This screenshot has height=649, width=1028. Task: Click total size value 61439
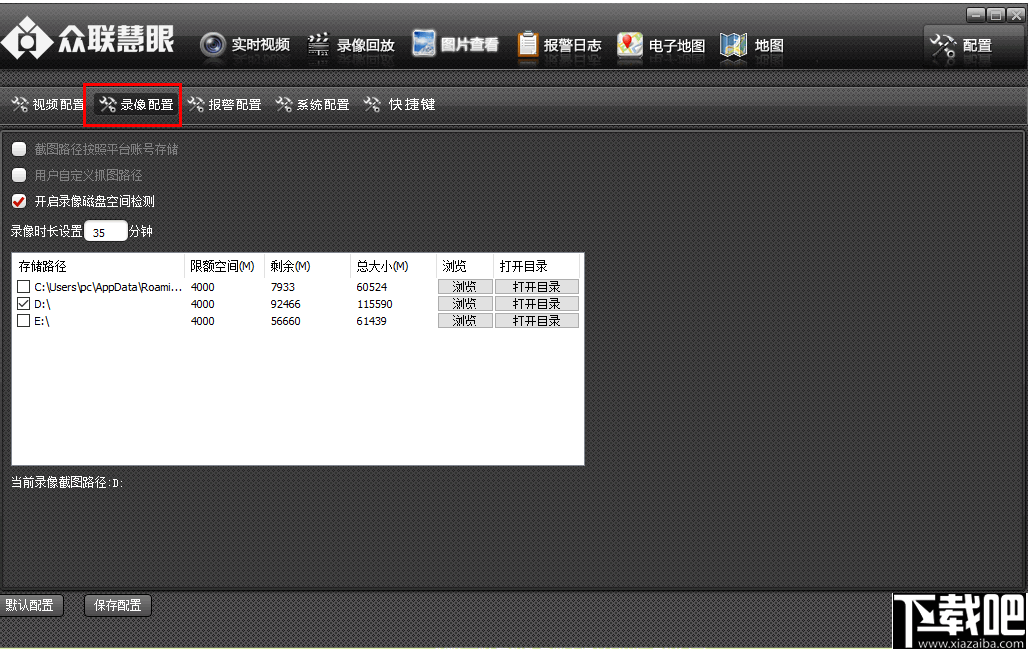(x=371, y=321)
